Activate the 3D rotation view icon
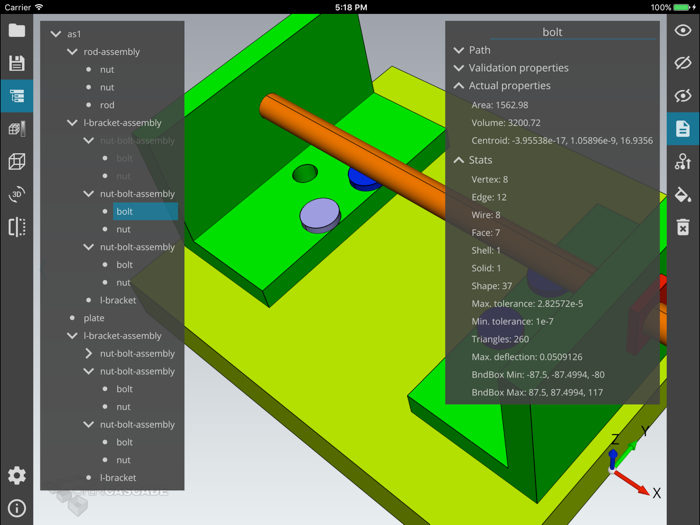The height and width of the screenshot is (525, 700). coord(17,194)
